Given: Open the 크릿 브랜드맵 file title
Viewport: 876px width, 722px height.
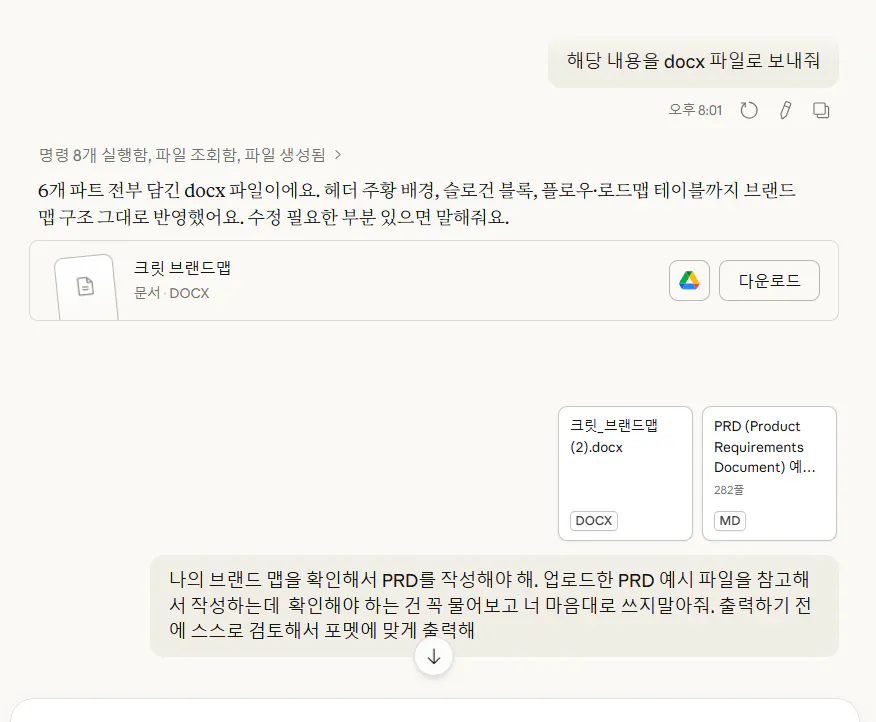Looking at the screenshot, I should pyautogui.click(x=182, y=268).
